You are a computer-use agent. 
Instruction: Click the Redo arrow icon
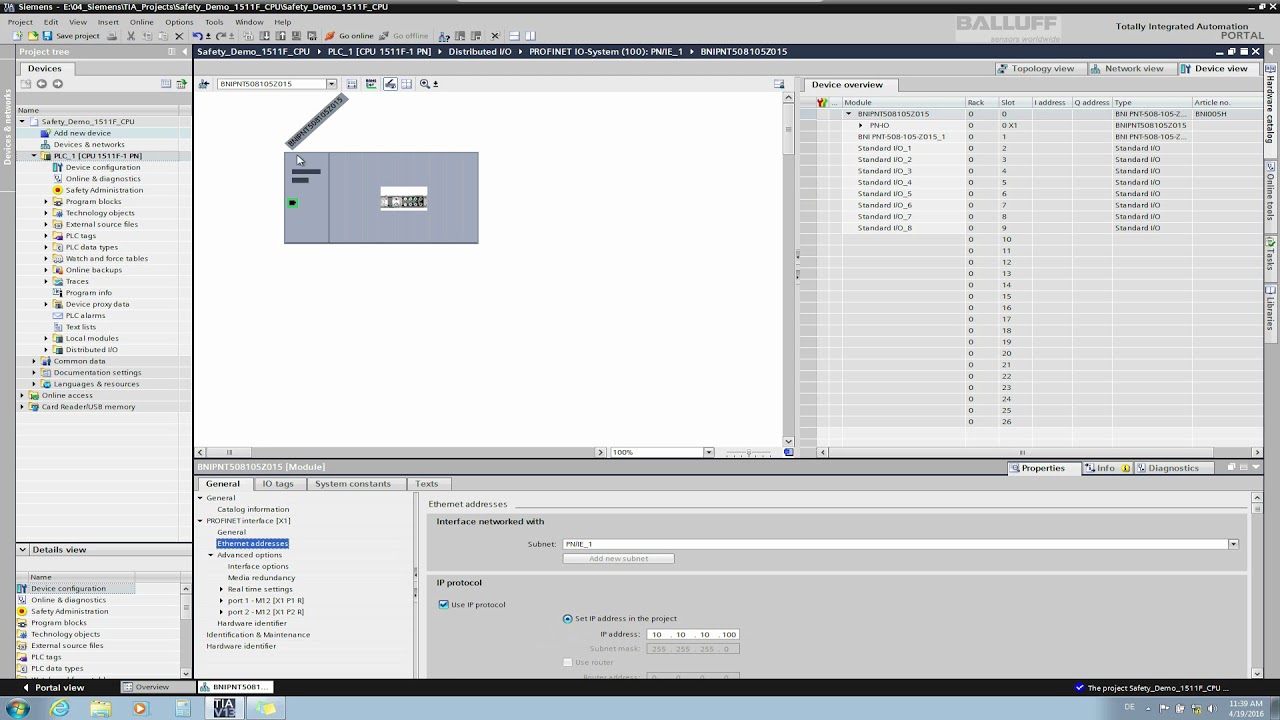[220, 36]
